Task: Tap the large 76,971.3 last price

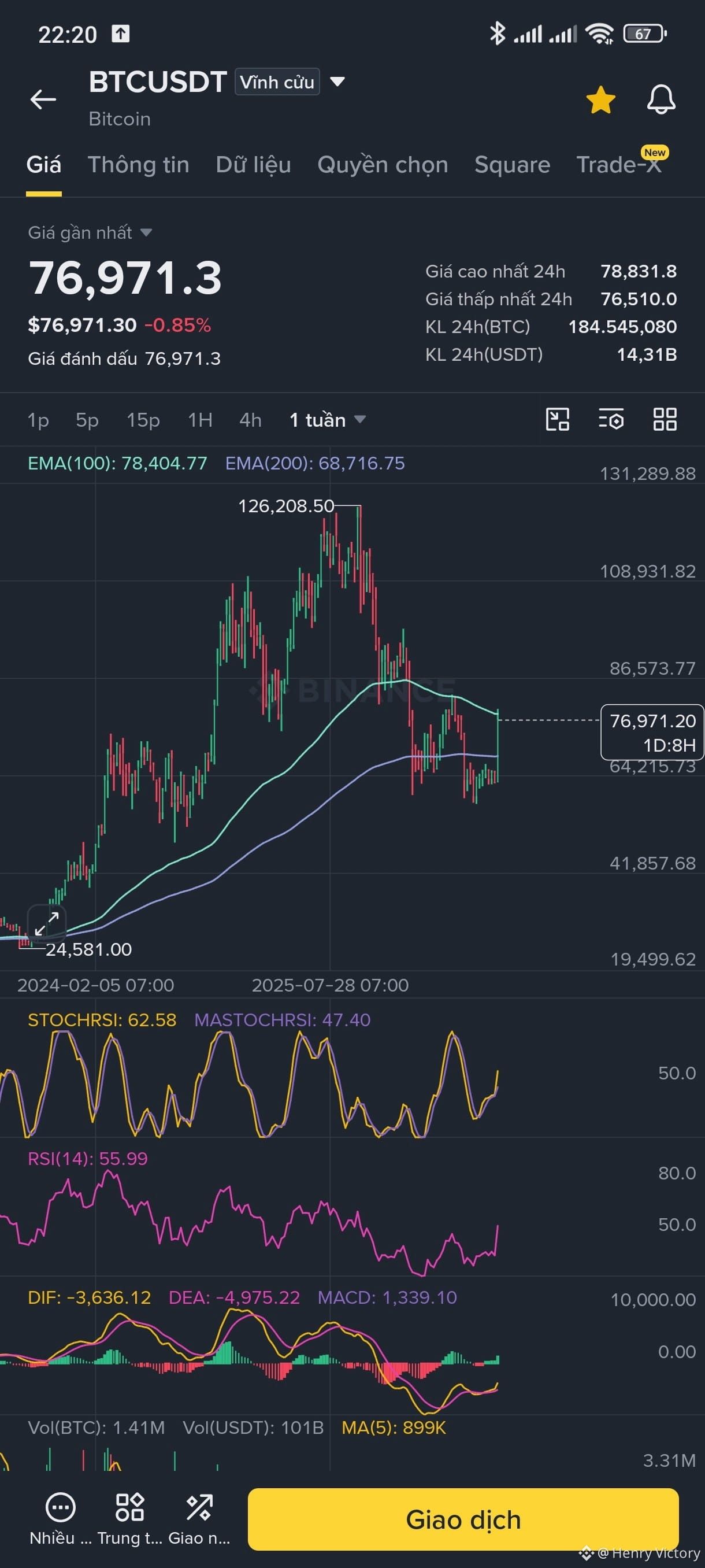Action: pyautogui.click(x=125, y=278)
